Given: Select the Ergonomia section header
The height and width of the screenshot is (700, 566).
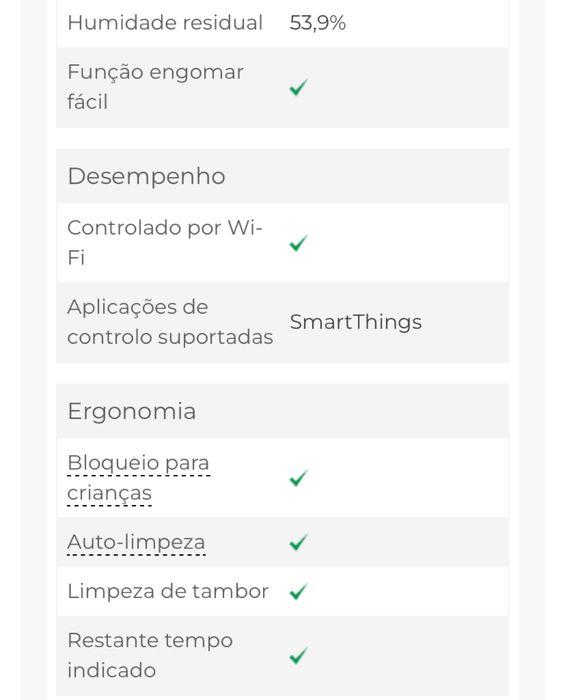Looking at the screenshot, I should click(x=283, y=411).
